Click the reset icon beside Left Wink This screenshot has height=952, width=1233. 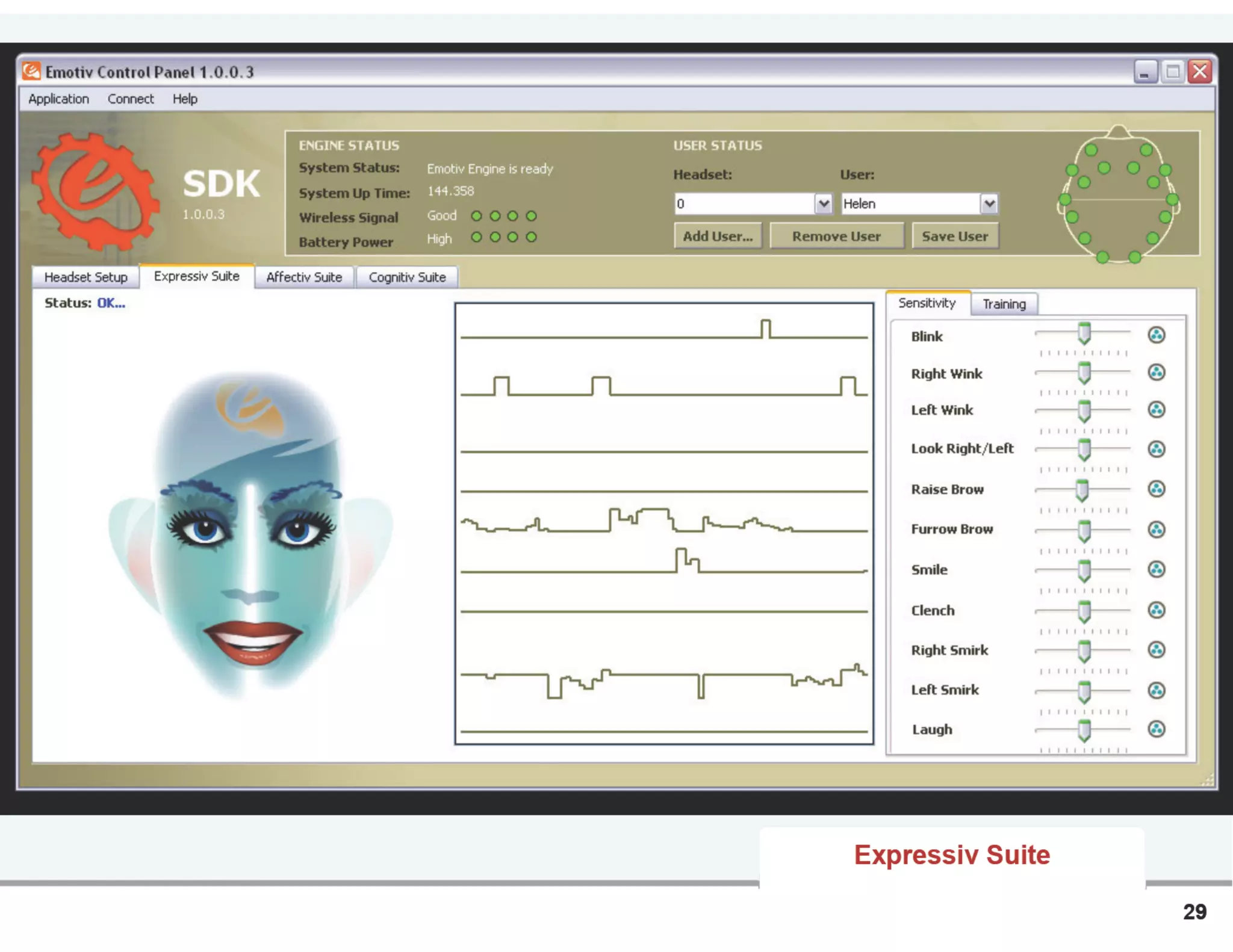click(1156, 410)
